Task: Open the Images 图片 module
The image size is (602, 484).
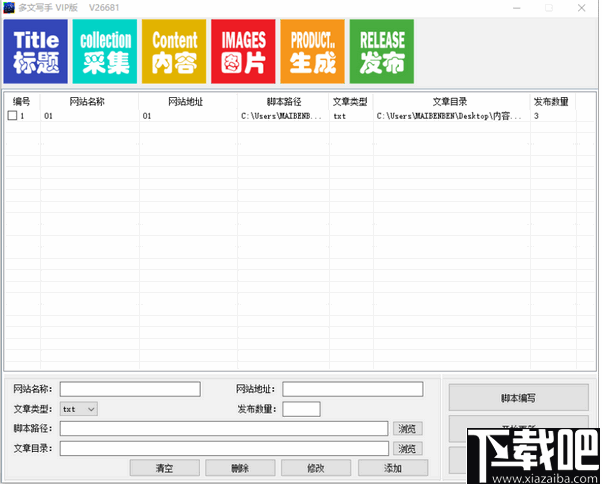Action: coord(243,51)
